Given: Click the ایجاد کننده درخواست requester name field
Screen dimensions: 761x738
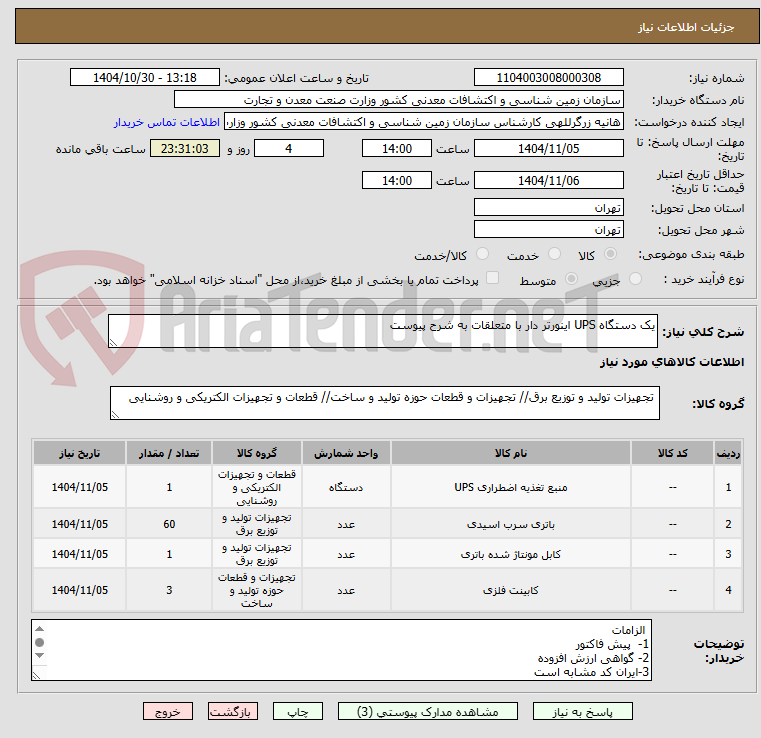Looking at the screenshot, I should point(424,122).
